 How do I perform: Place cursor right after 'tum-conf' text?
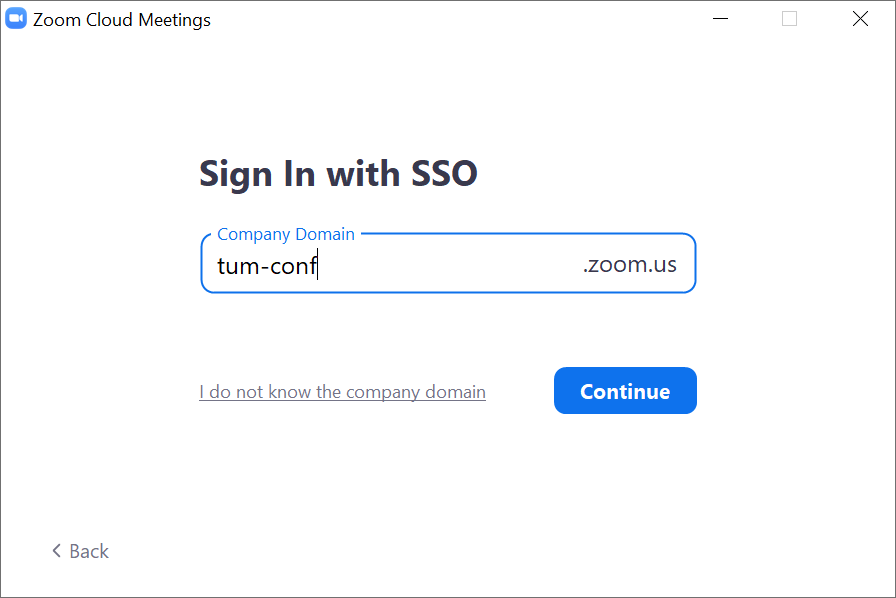[x=318, y=266]
